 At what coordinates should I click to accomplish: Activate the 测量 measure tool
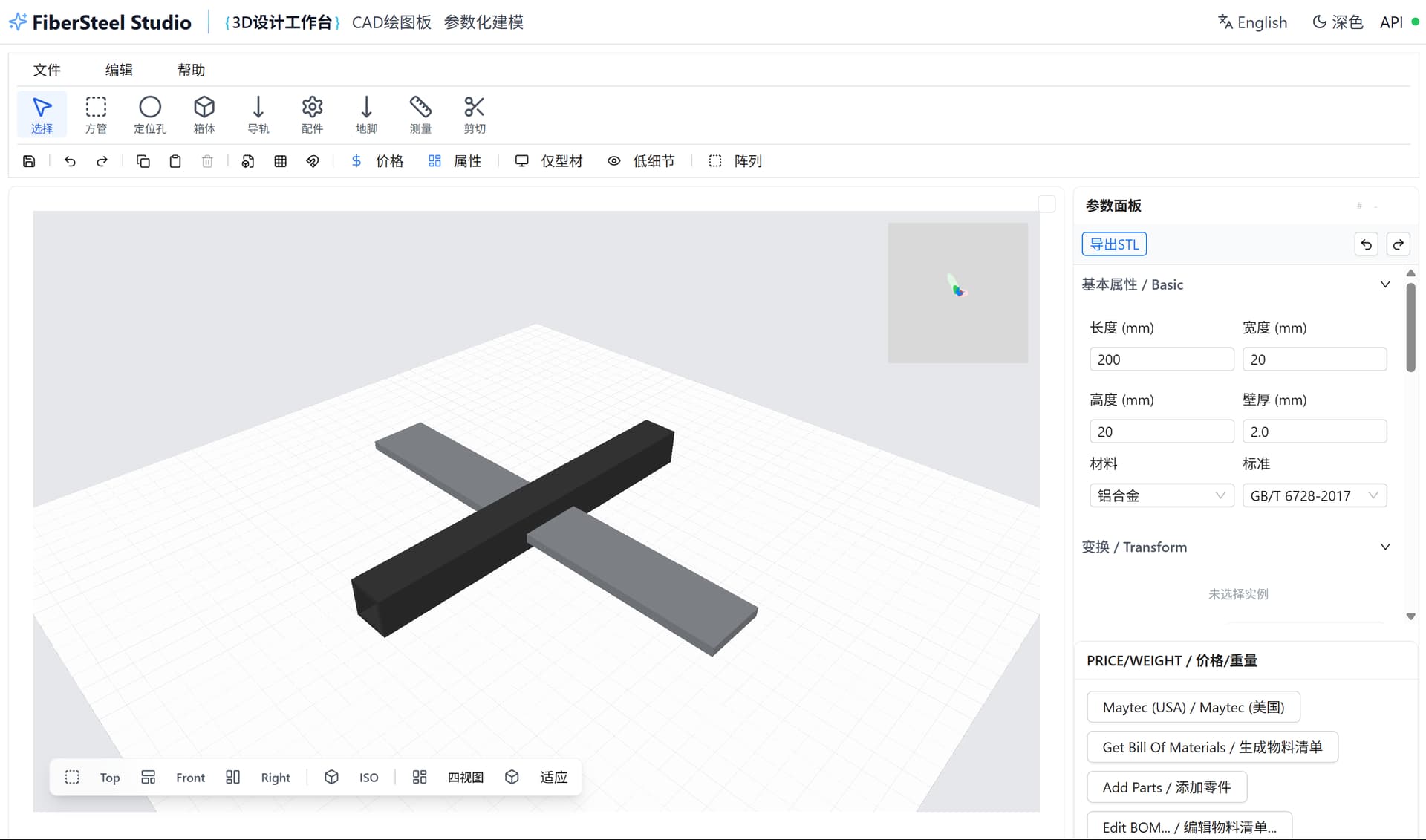pyautogui.click(x=420, y=114)
